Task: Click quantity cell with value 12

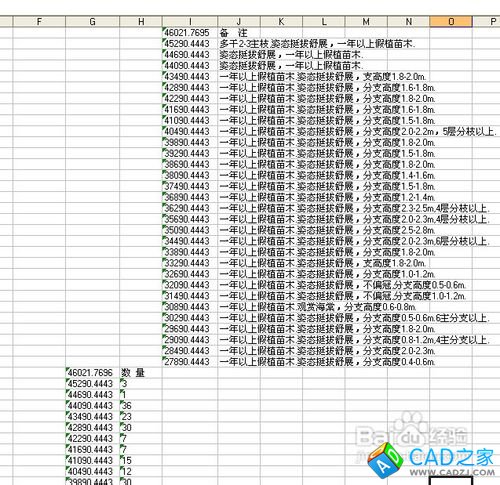Action: click(x=141, y=472)
